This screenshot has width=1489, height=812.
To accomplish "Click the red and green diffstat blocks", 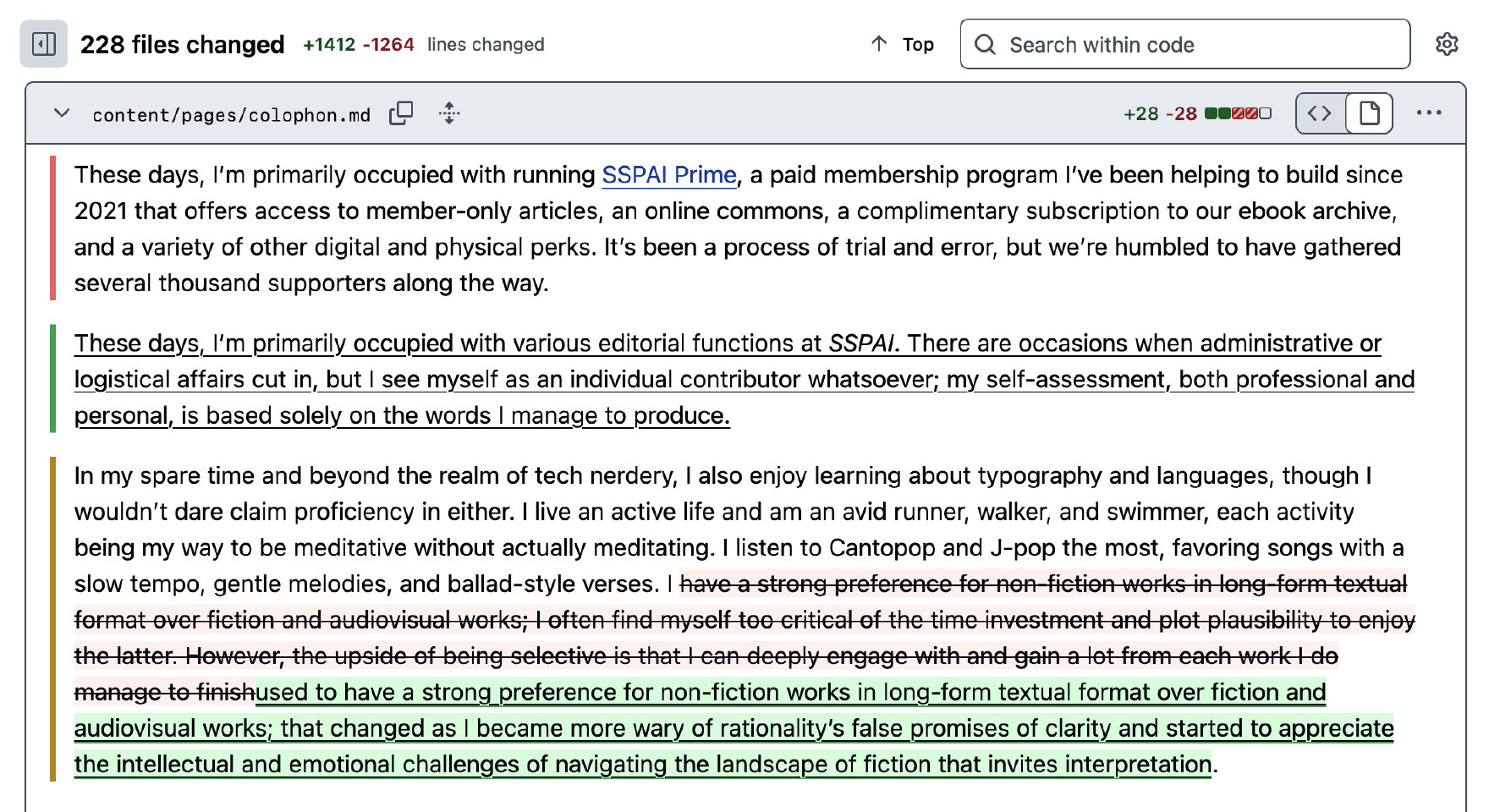I will click(x=1238, y=113).
